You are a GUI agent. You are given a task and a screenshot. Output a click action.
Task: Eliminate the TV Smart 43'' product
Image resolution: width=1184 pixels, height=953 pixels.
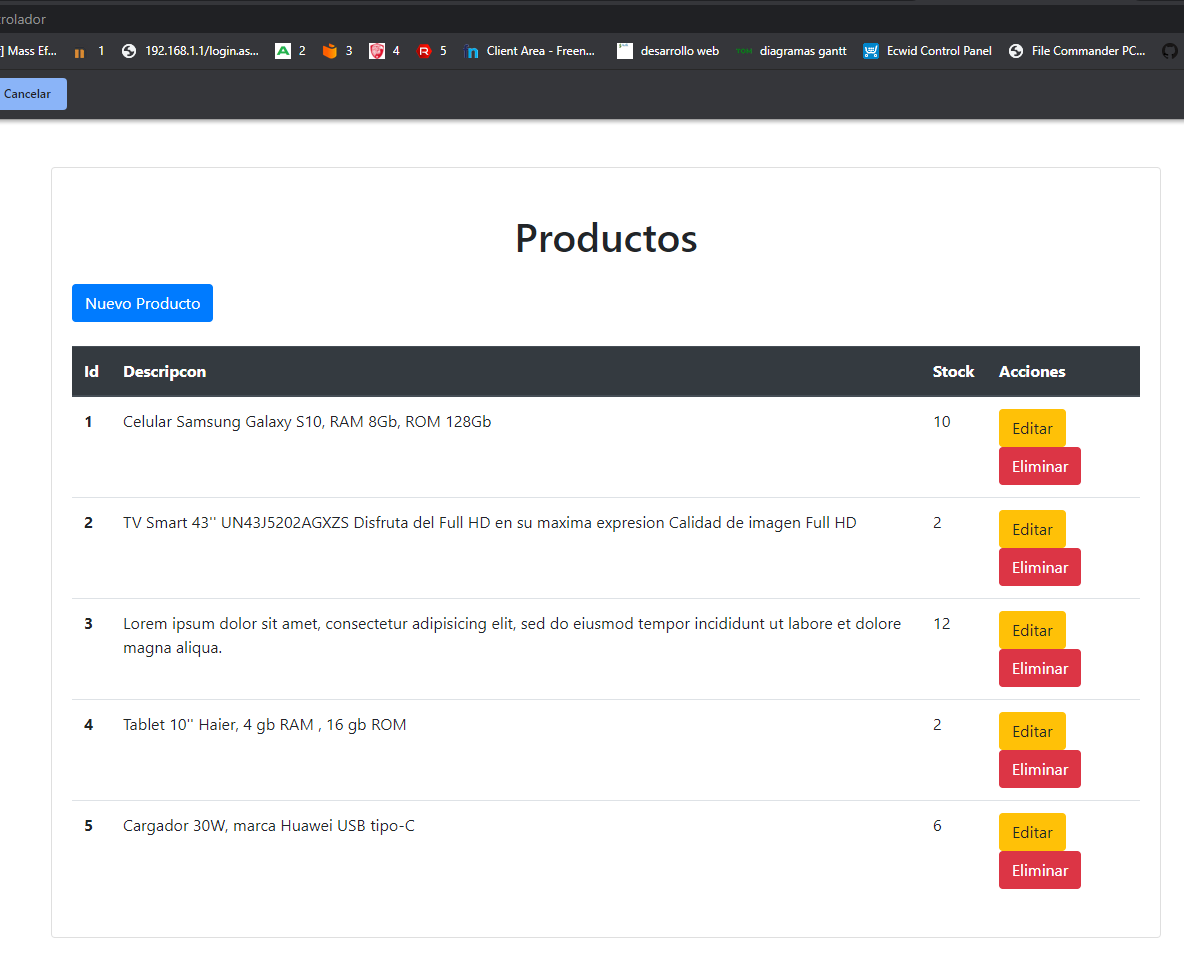pyautogui.click(x=1039, y=567)
